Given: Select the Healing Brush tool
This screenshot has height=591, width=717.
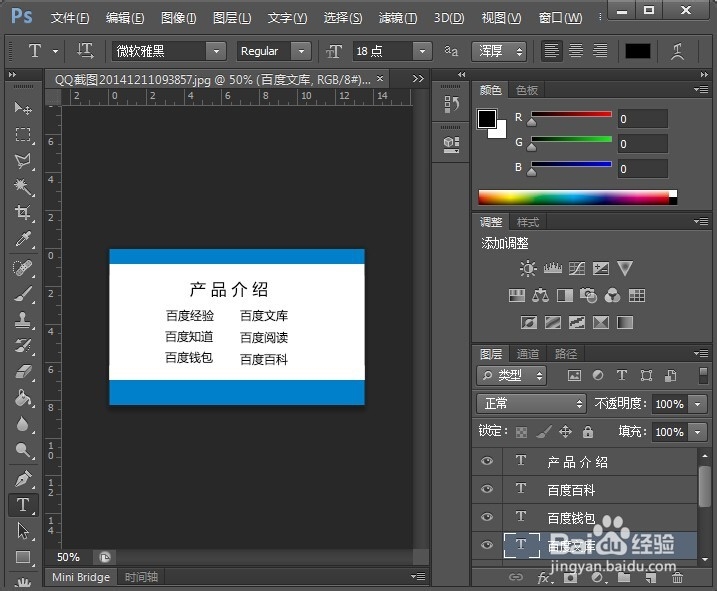Looking at the screenshot, I should point(22,268).
